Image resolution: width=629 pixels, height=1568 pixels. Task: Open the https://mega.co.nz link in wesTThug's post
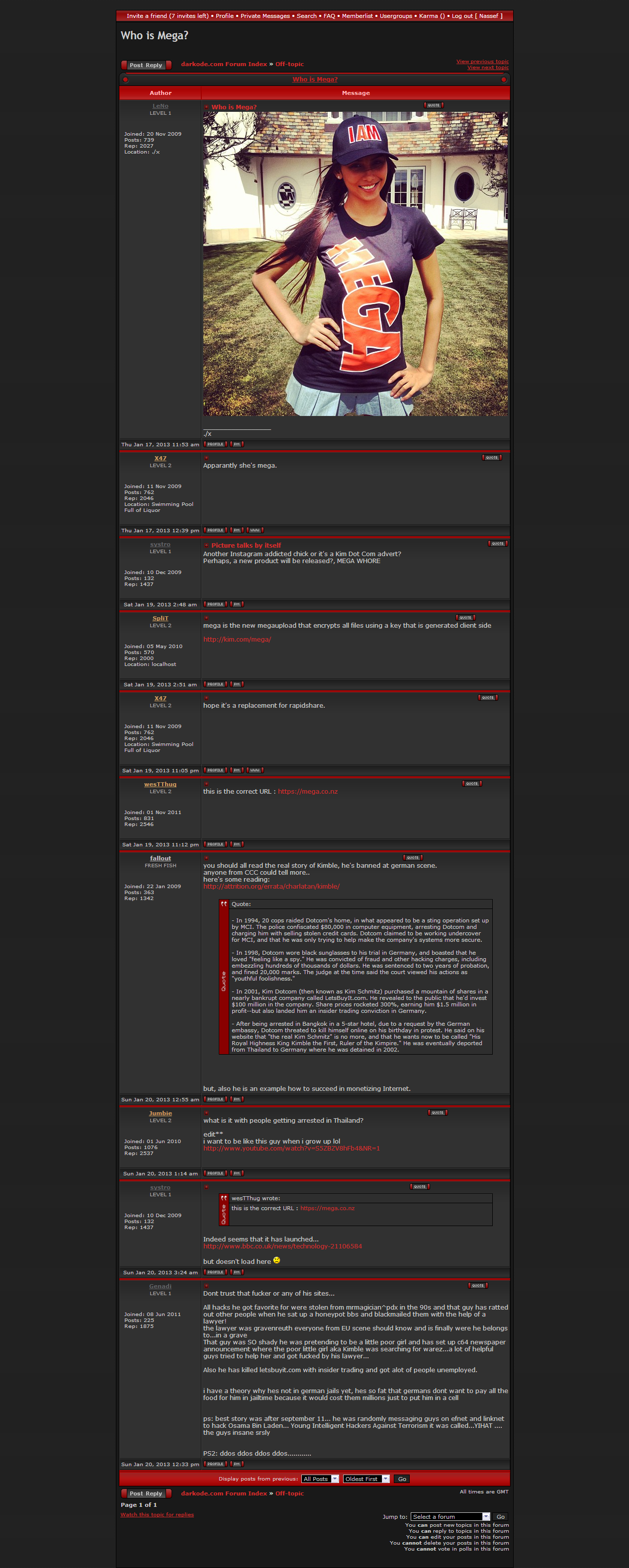307,791
